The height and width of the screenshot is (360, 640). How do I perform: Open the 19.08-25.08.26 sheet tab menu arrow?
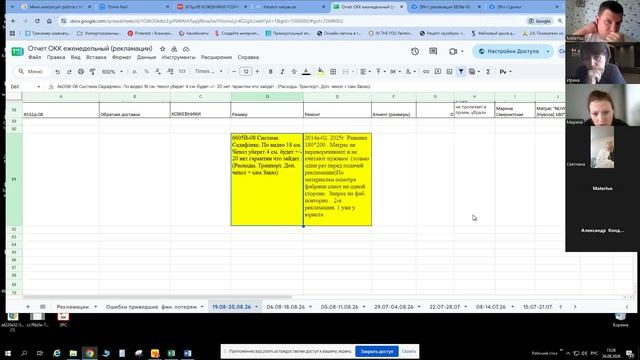(257, 307)
